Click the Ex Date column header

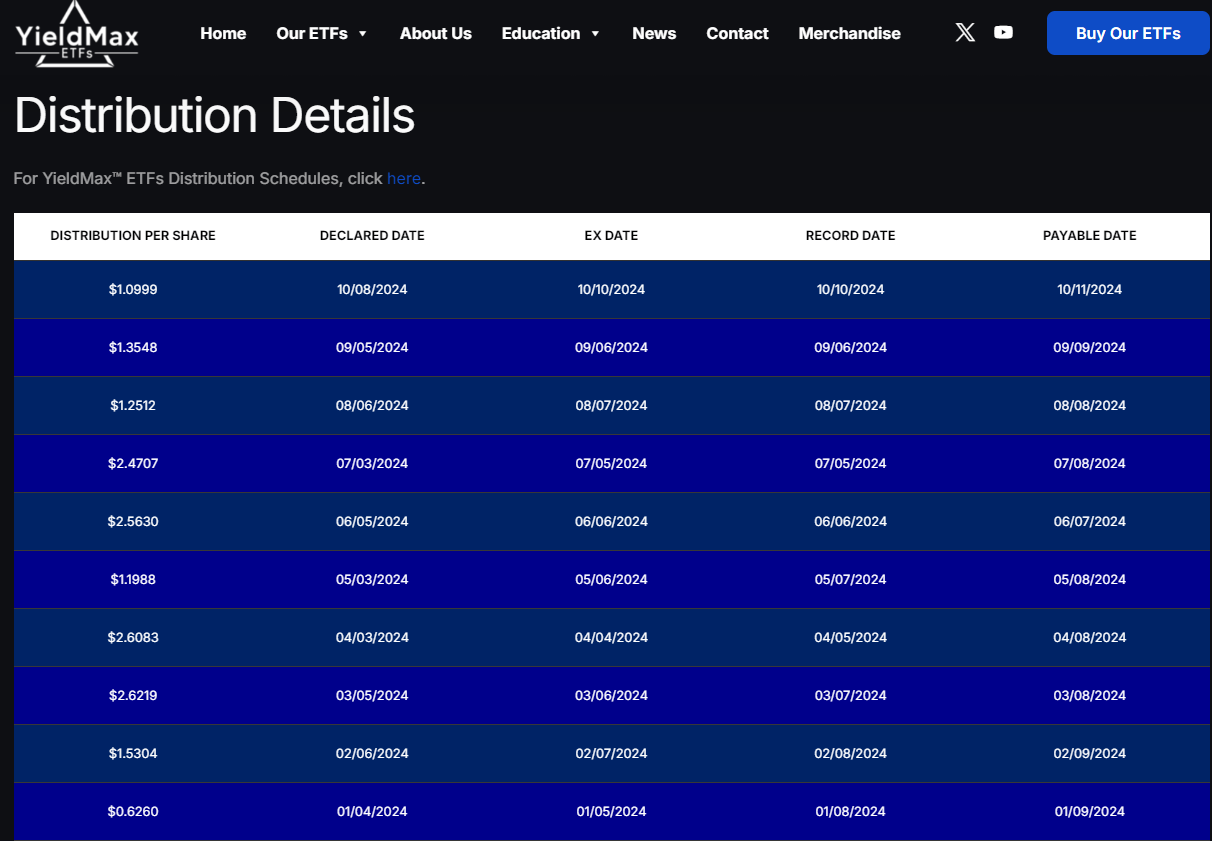click(x=611, y=236)
